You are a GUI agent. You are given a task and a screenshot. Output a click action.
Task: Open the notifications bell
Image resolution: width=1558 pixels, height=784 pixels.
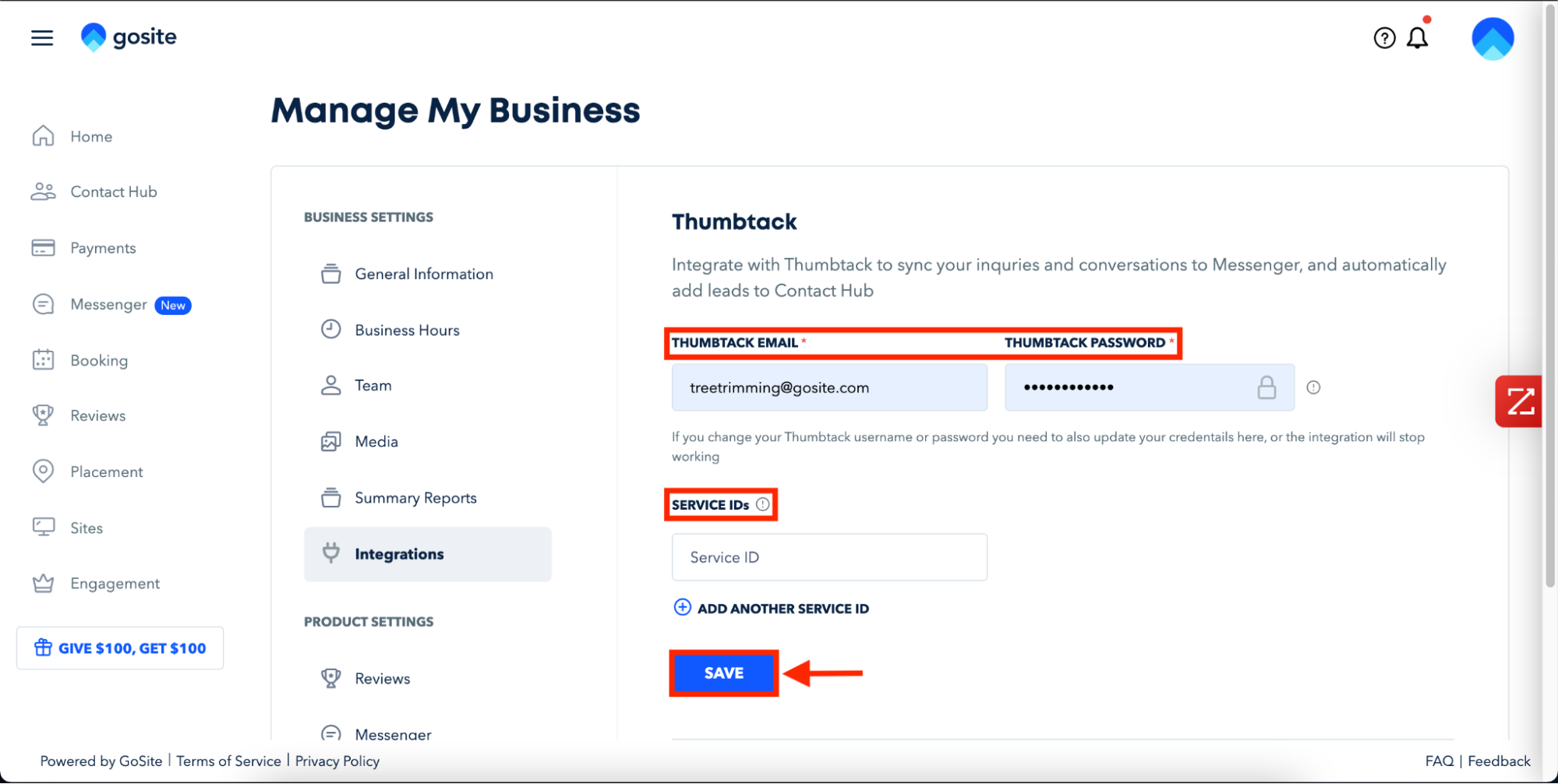coord(1418,37)
